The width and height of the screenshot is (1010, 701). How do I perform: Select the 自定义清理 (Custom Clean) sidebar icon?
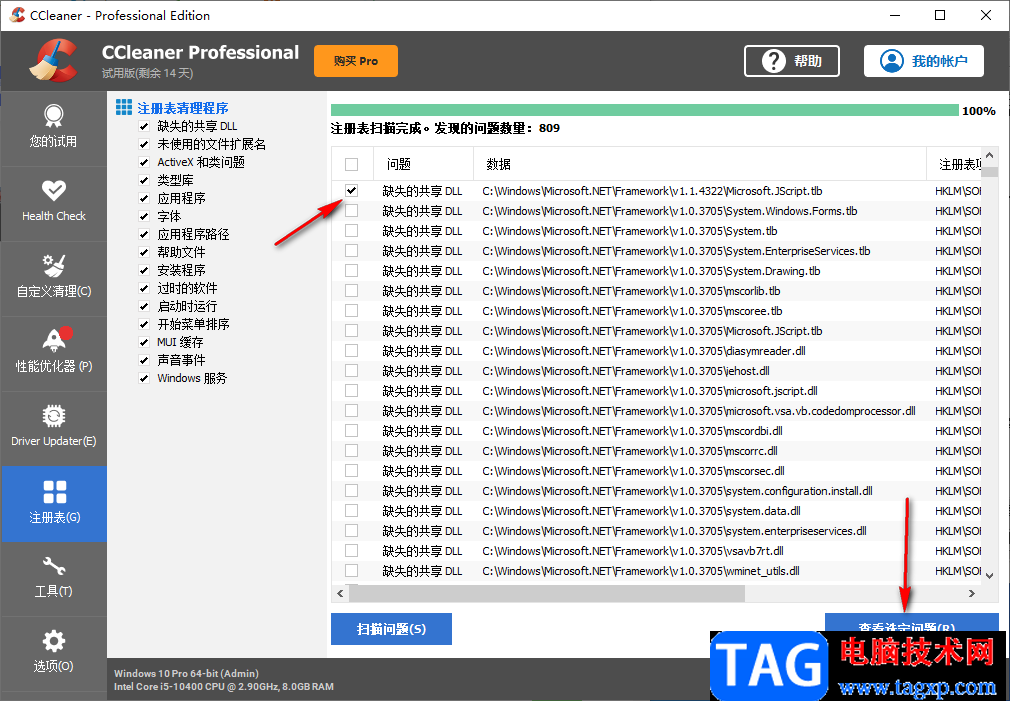point(54,277)
